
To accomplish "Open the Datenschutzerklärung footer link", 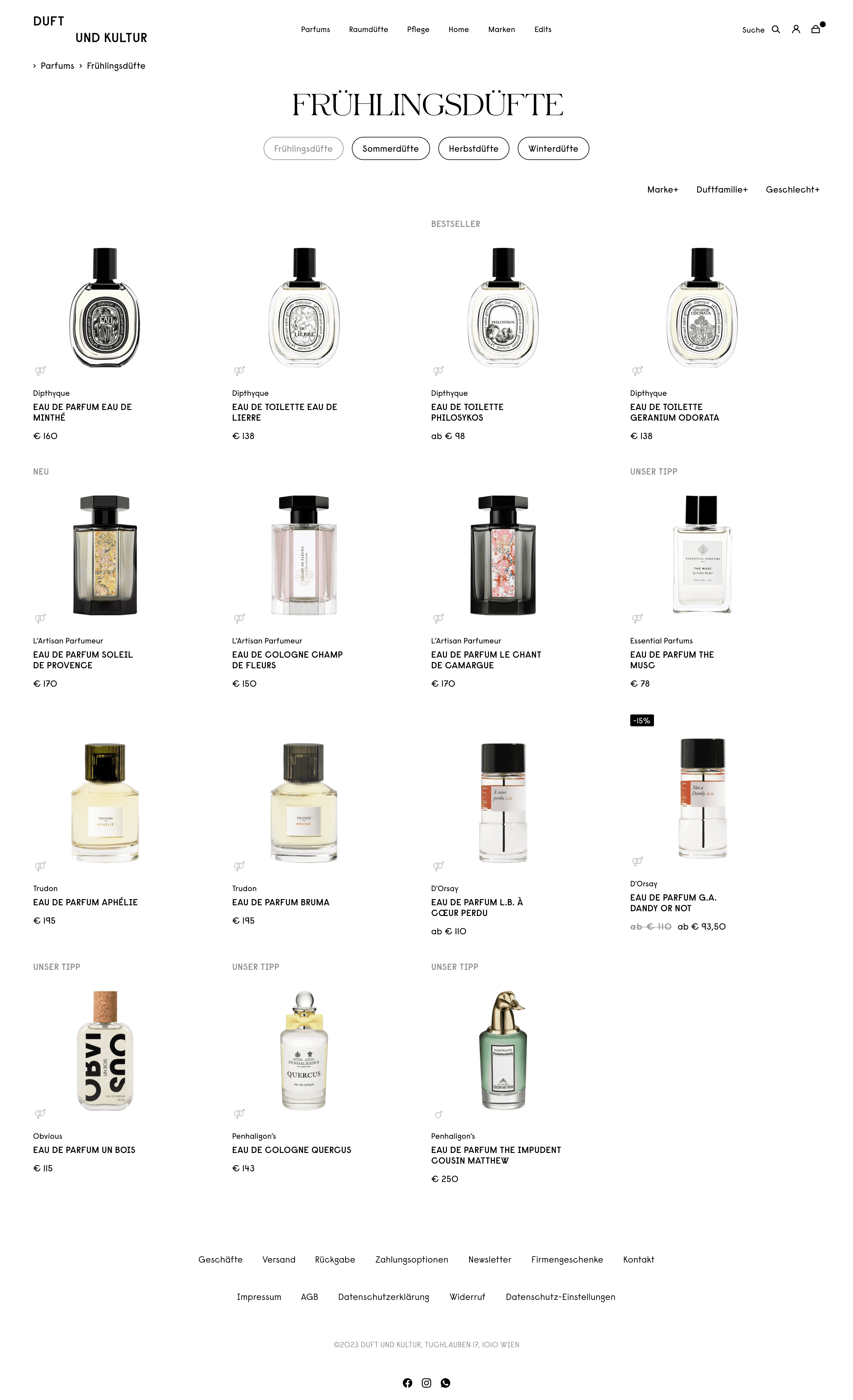I will click(x=384, y=1297).
